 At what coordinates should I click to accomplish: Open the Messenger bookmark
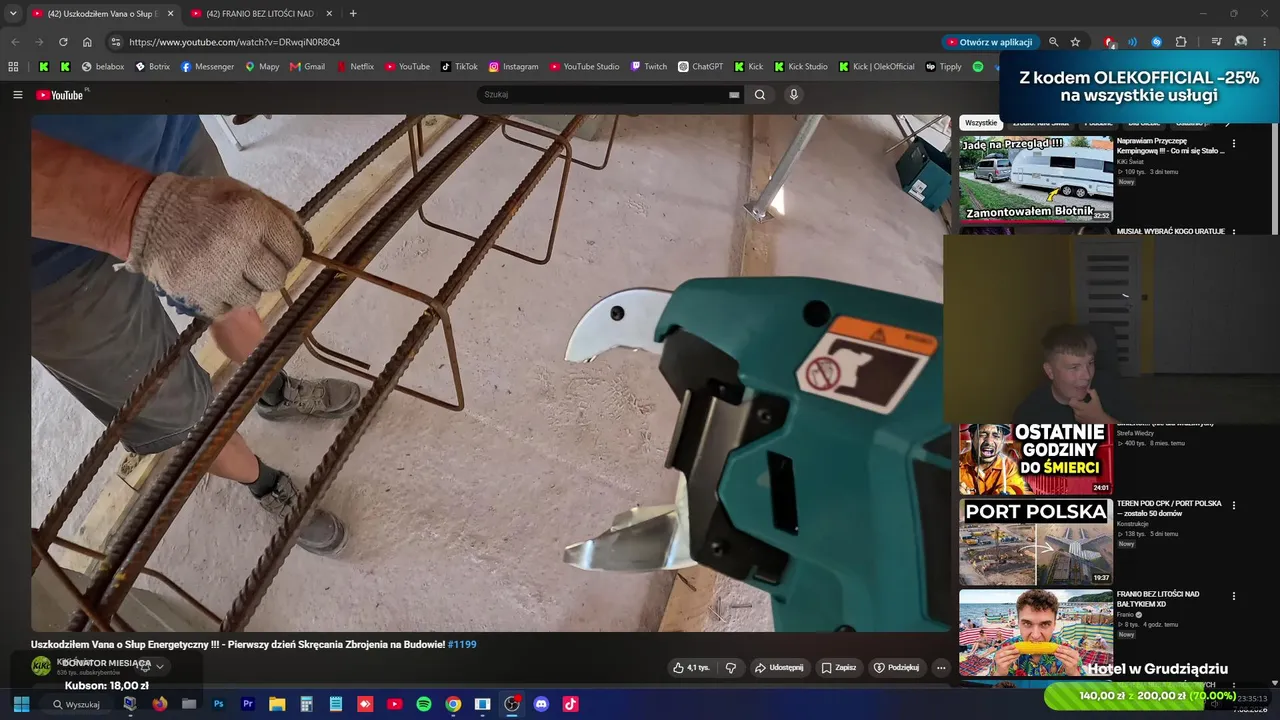point(208,67)
